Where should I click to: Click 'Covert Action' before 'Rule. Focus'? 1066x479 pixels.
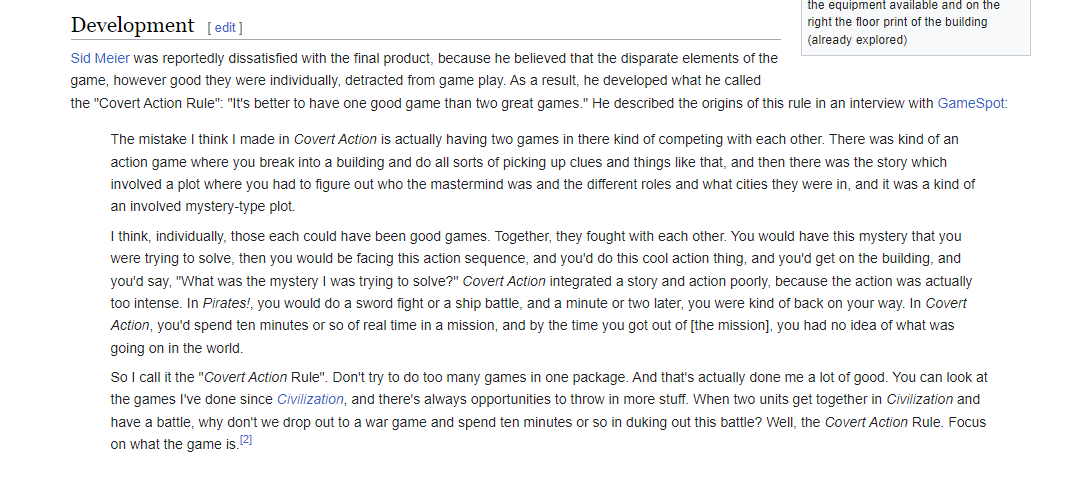[x=866, y=422]
